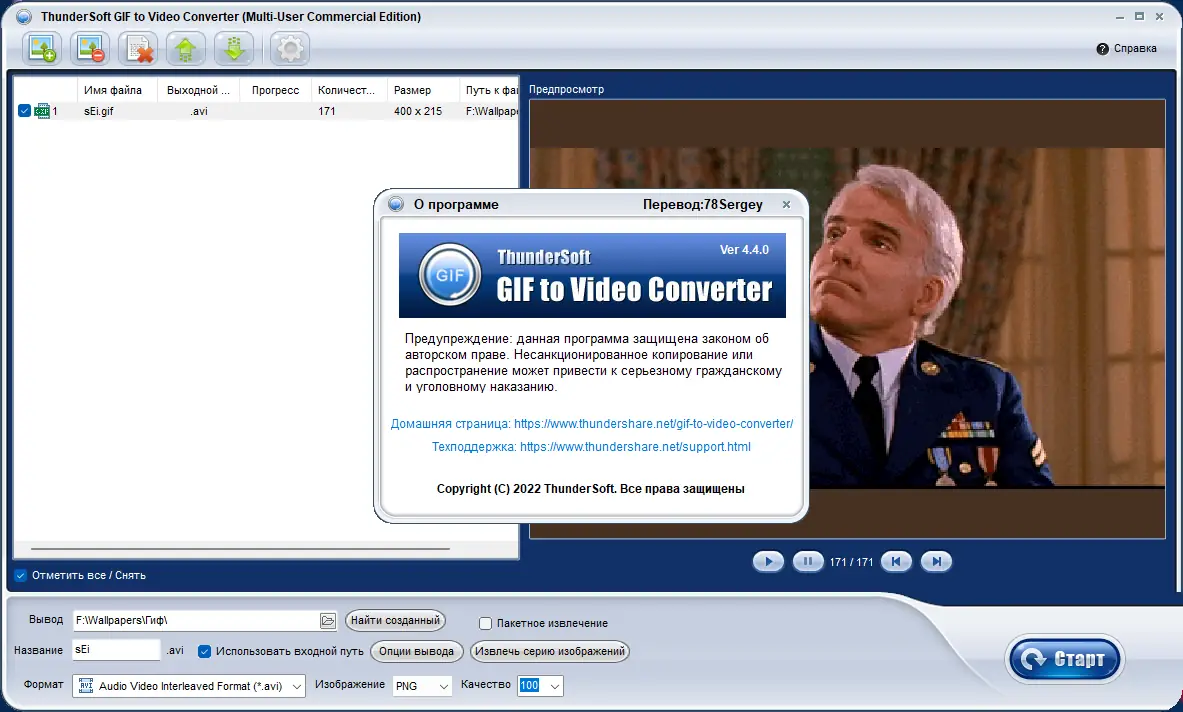The width and height of the screenshot is (1183, 712).
Task: Uncheck the sEi.gif file checkbox
Action: point(24,111)
